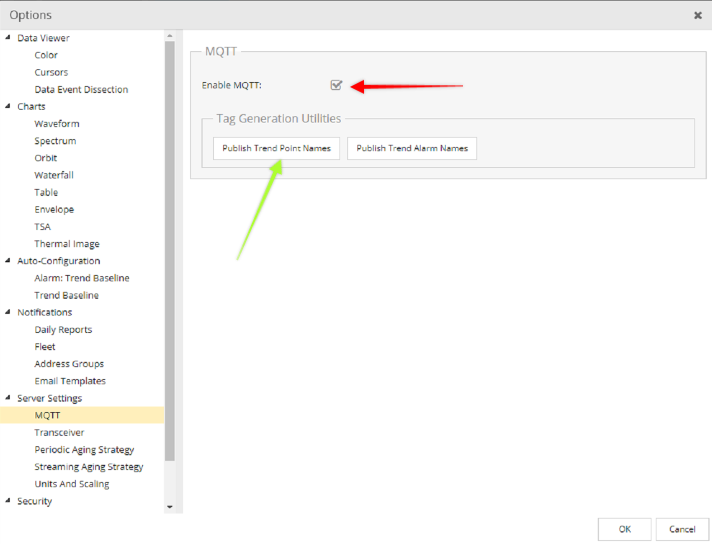Open the Color options page
Viewport: 712px width, 544px height.
[46, 55]
